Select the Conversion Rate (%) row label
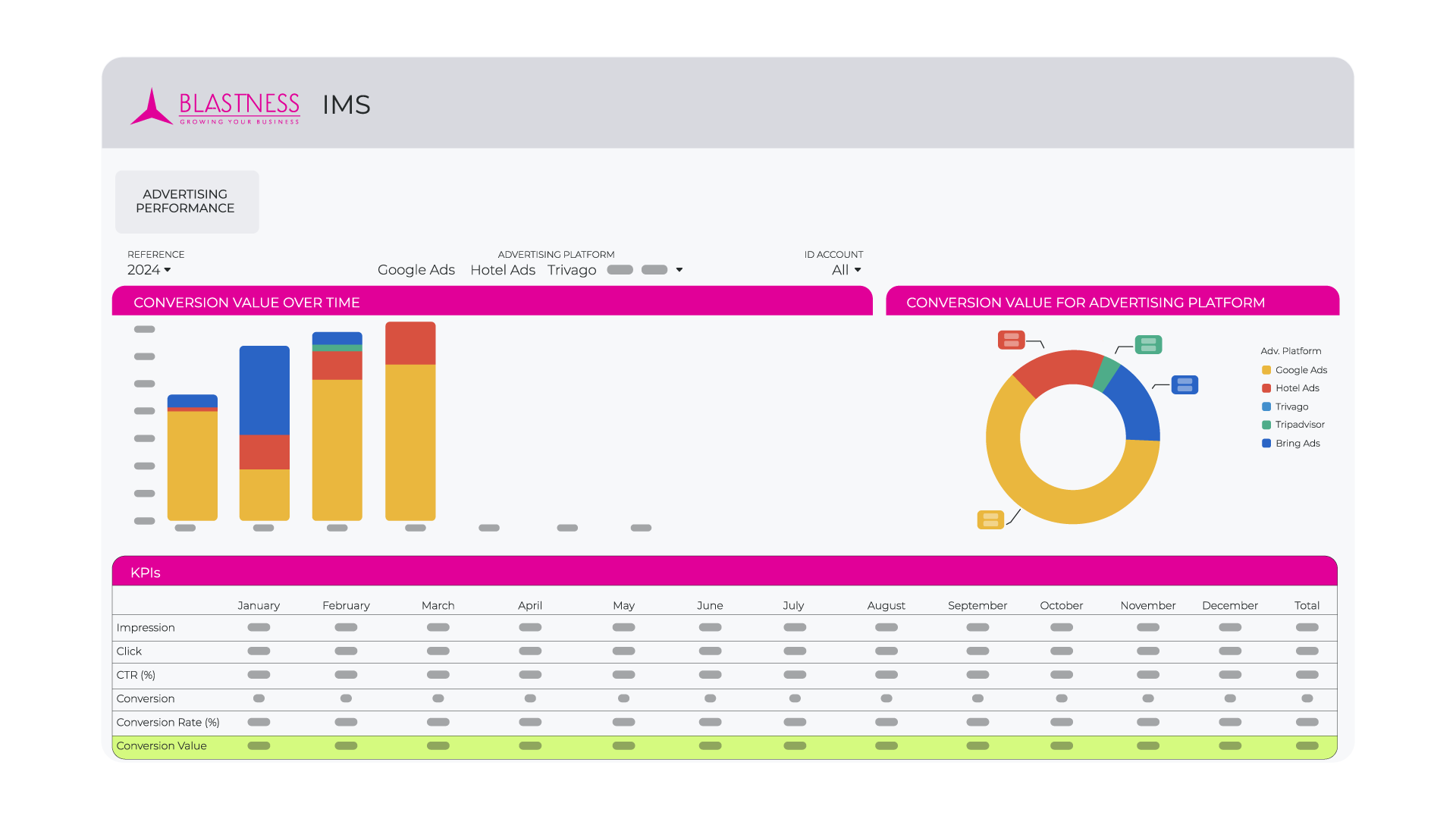This screenshot has width=1456, height=819. point(168,722)
